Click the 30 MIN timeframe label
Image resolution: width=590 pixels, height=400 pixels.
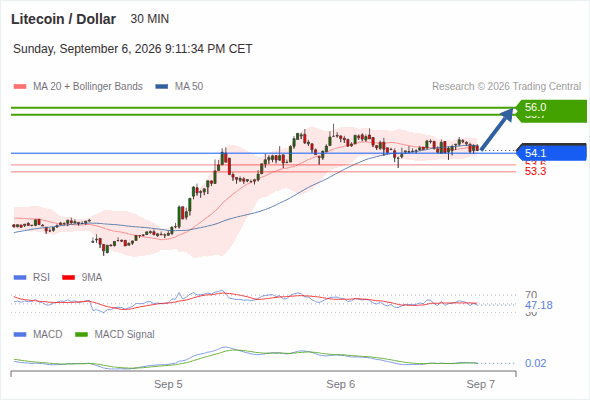click(x=150, y=19)
